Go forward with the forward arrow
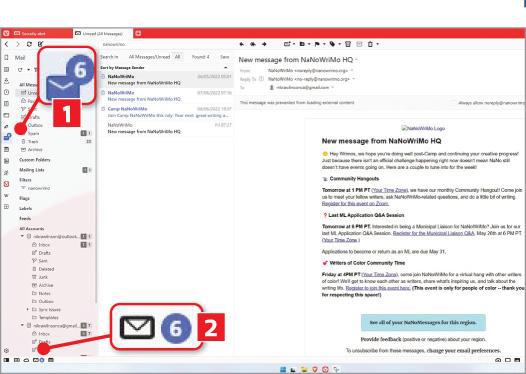This screenshot has height=374, width=526. pyautogui.click(x=18, y=44)
